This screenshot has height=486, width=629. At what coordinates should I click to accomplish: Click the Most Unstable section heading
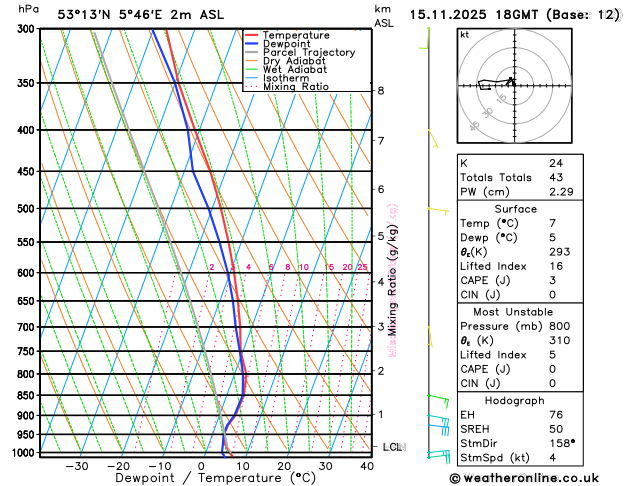tap(513, 312)
